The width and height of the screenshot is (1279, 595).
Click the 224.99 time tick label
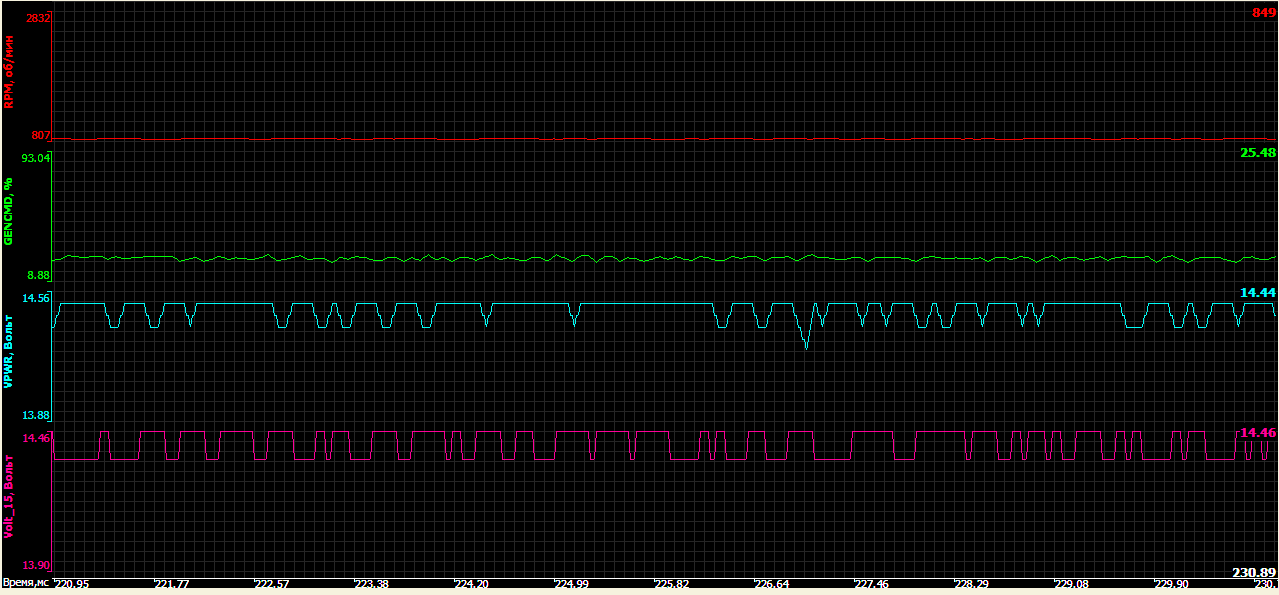coord(572,584)
